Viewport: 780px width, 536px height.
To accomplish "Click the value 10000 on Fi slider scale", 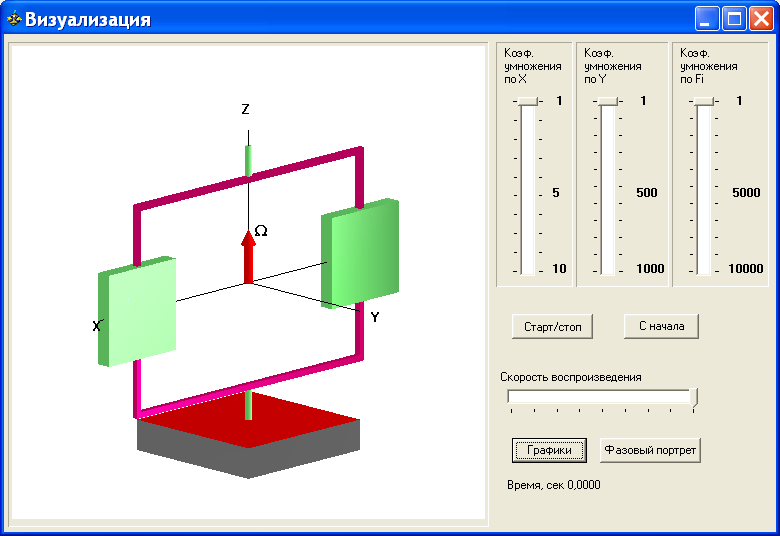I will 746,269.
